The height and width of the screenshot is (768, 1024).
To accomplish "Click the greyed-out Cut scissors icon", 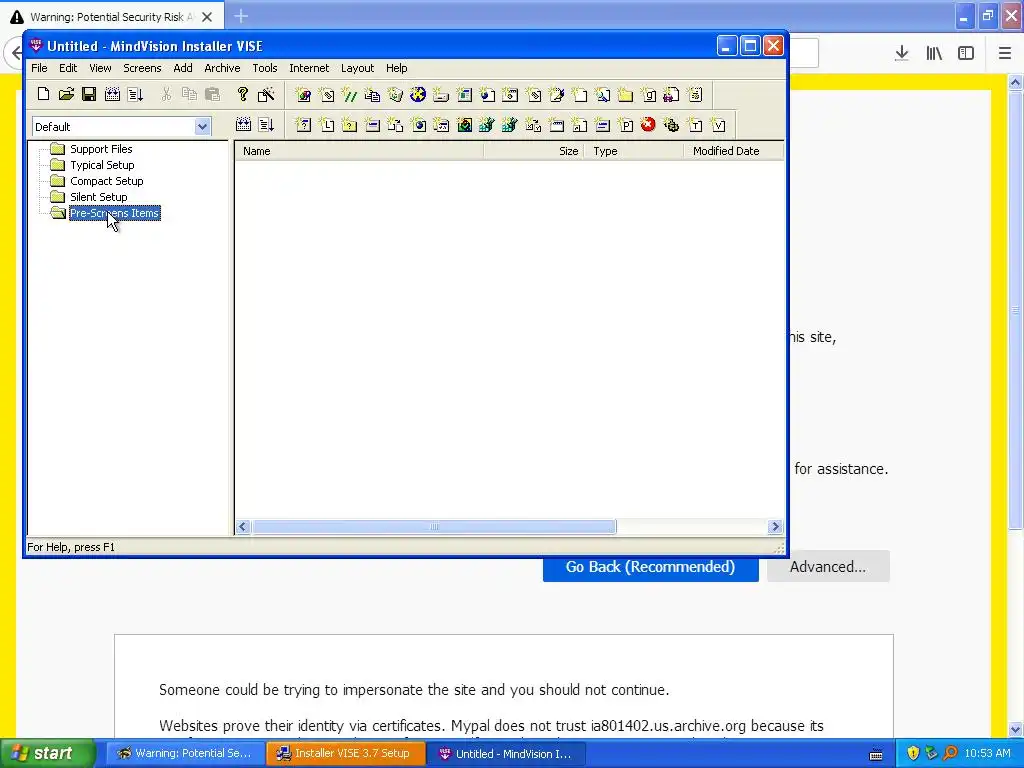I will [166, 94].
